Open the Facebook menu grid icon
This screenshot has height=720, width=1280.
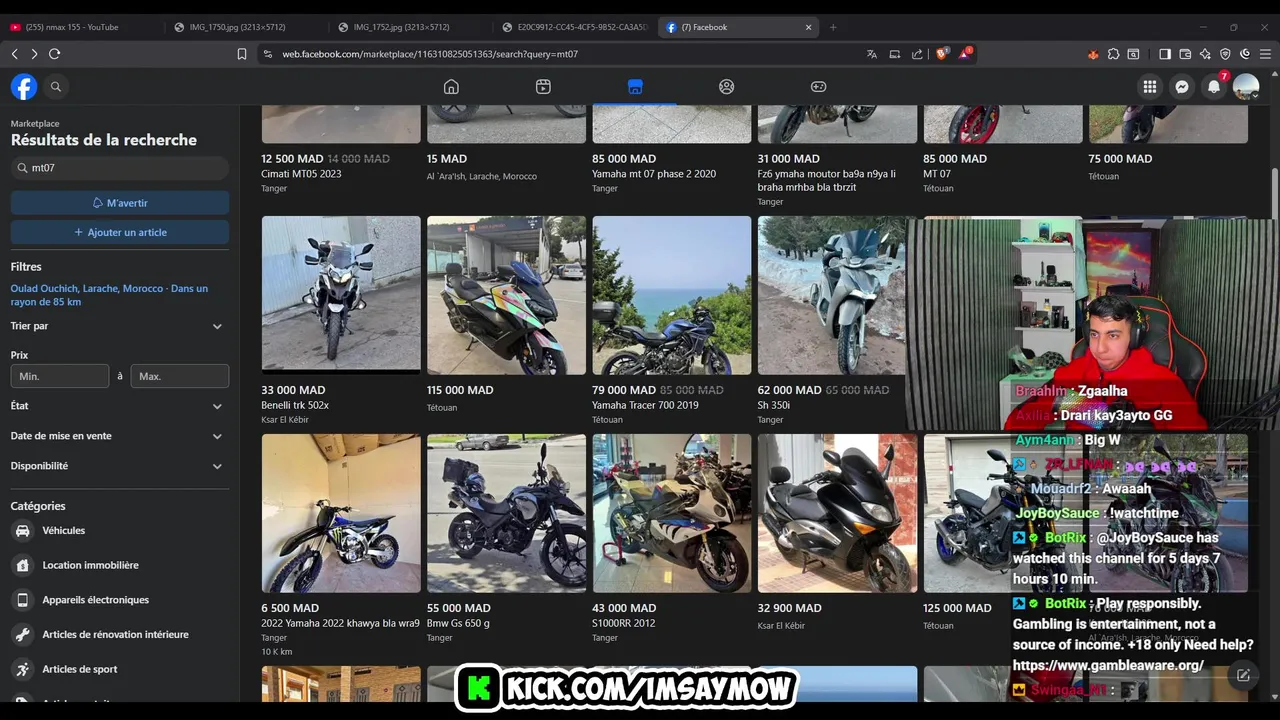click(x=1150, y=87)
